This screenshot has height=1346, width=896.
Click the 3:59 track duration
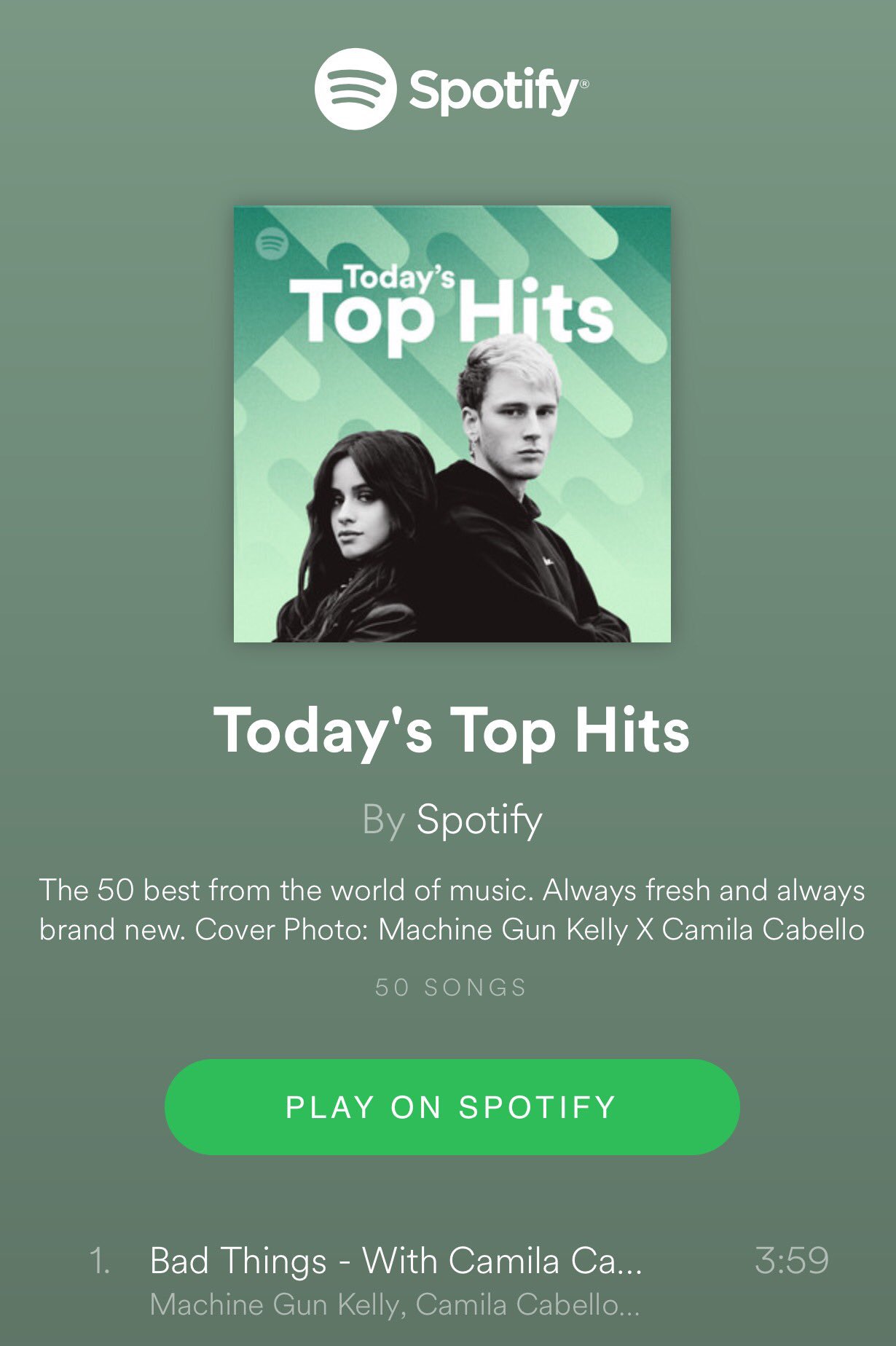(x=792, y=1261)
